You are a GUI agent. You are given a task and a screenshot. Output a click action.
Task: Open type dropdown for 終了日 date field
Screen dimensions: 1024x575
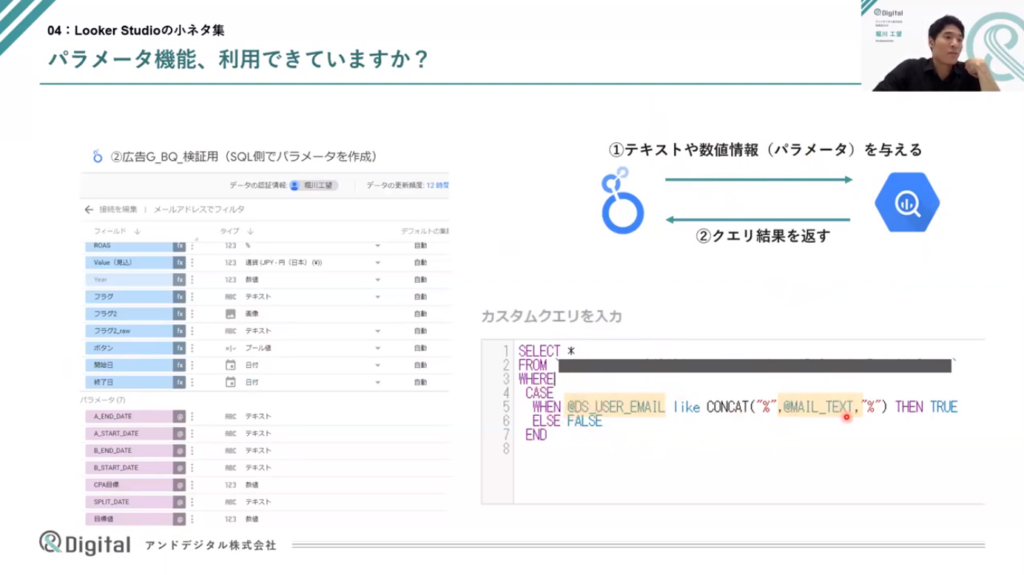378,382
